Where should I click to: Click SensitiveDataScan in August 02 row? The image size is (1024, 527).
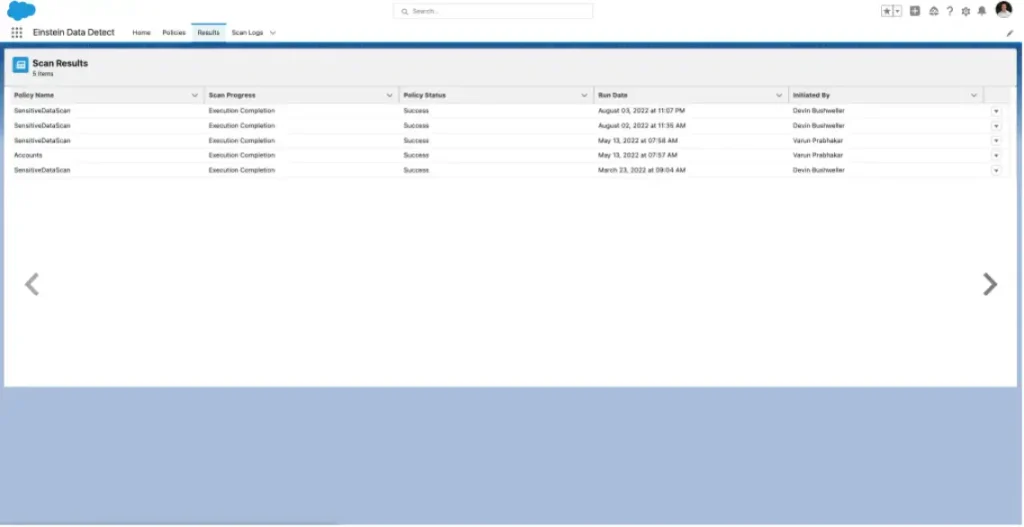pos(42,125)
